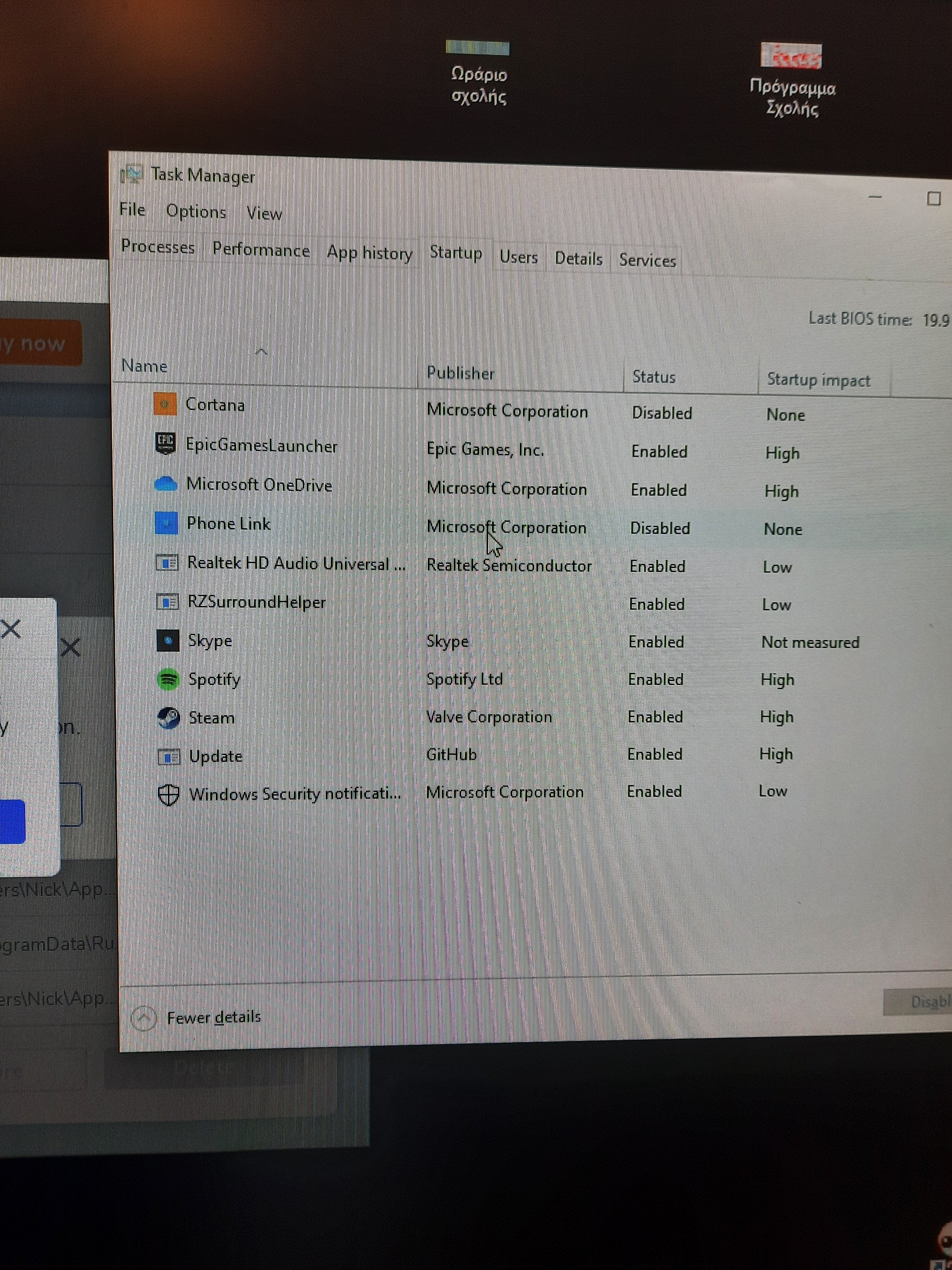Select the Windows Security notification entry
Image resolution: width=952 pixels, height=1270 pixels.
point(295,795)
